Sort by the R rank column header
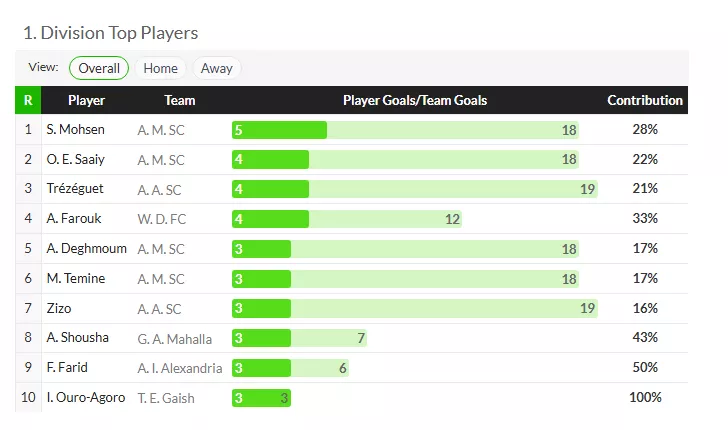Screen dimensions: 728x430 coord(28,100)
